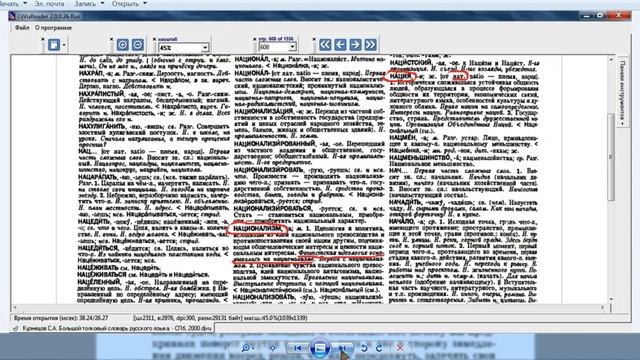Start the Photo Viewer slideshow with the center button

coord(320,348)
